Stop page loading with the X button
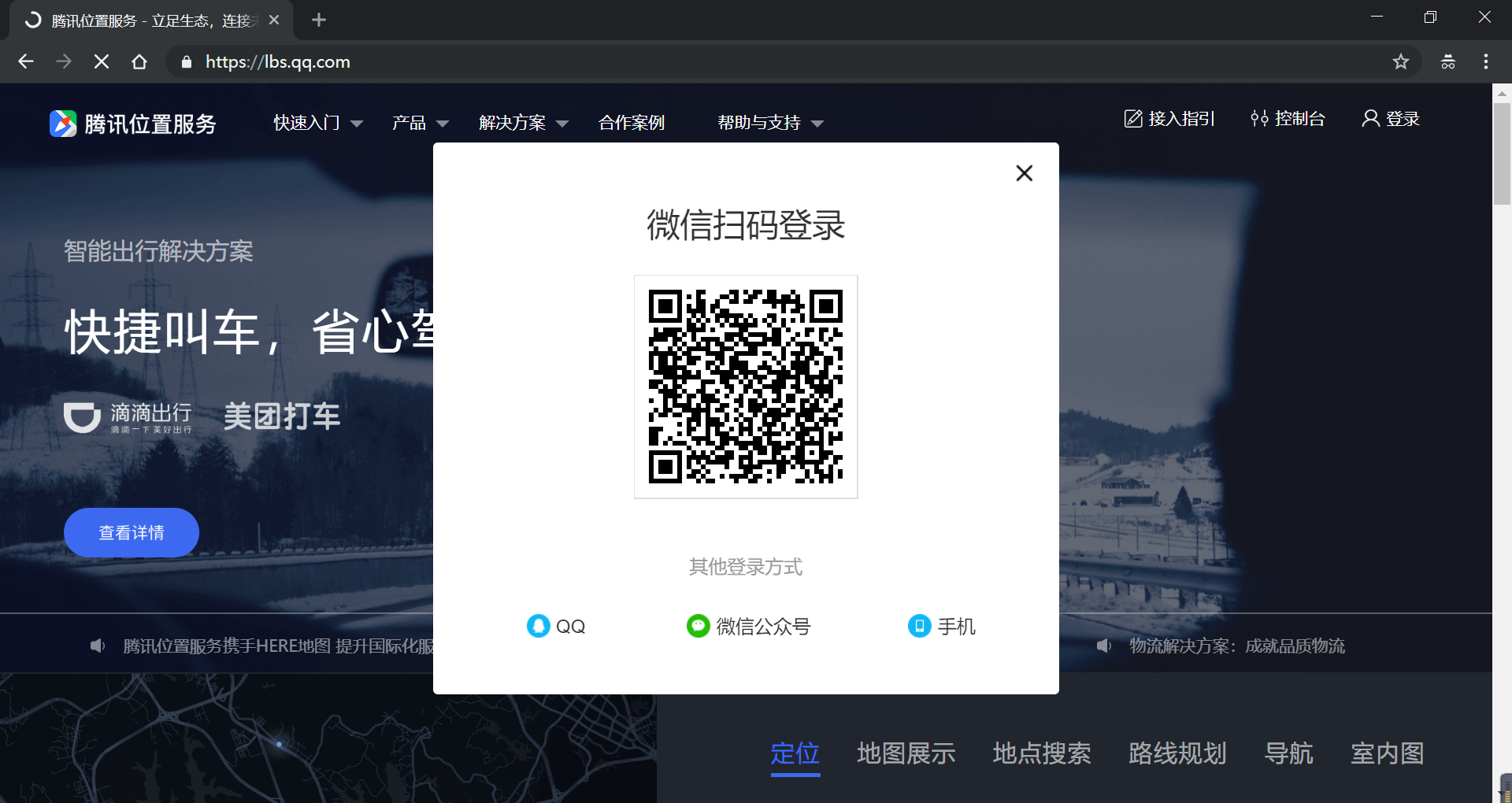 click(x=102, y=61)
